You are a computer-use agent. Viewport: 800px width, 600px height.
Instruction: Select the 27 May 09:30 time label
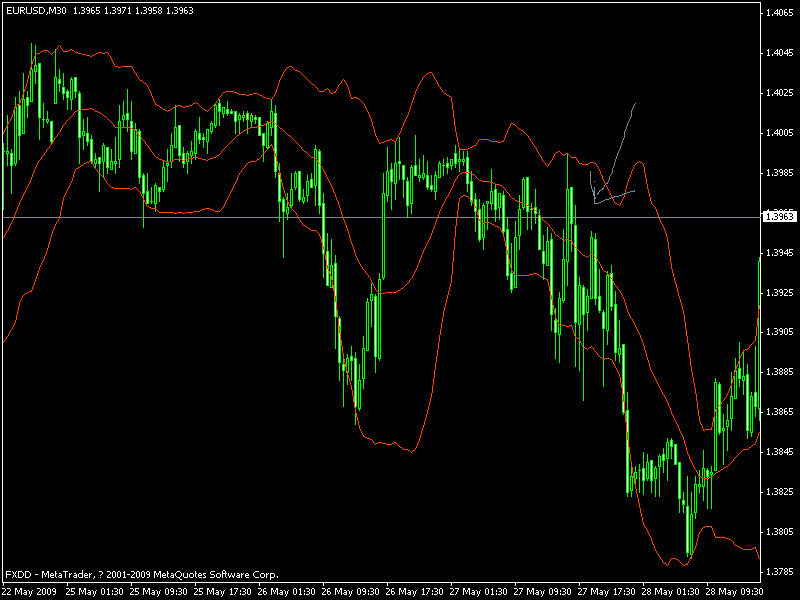[x=542, y=592]
